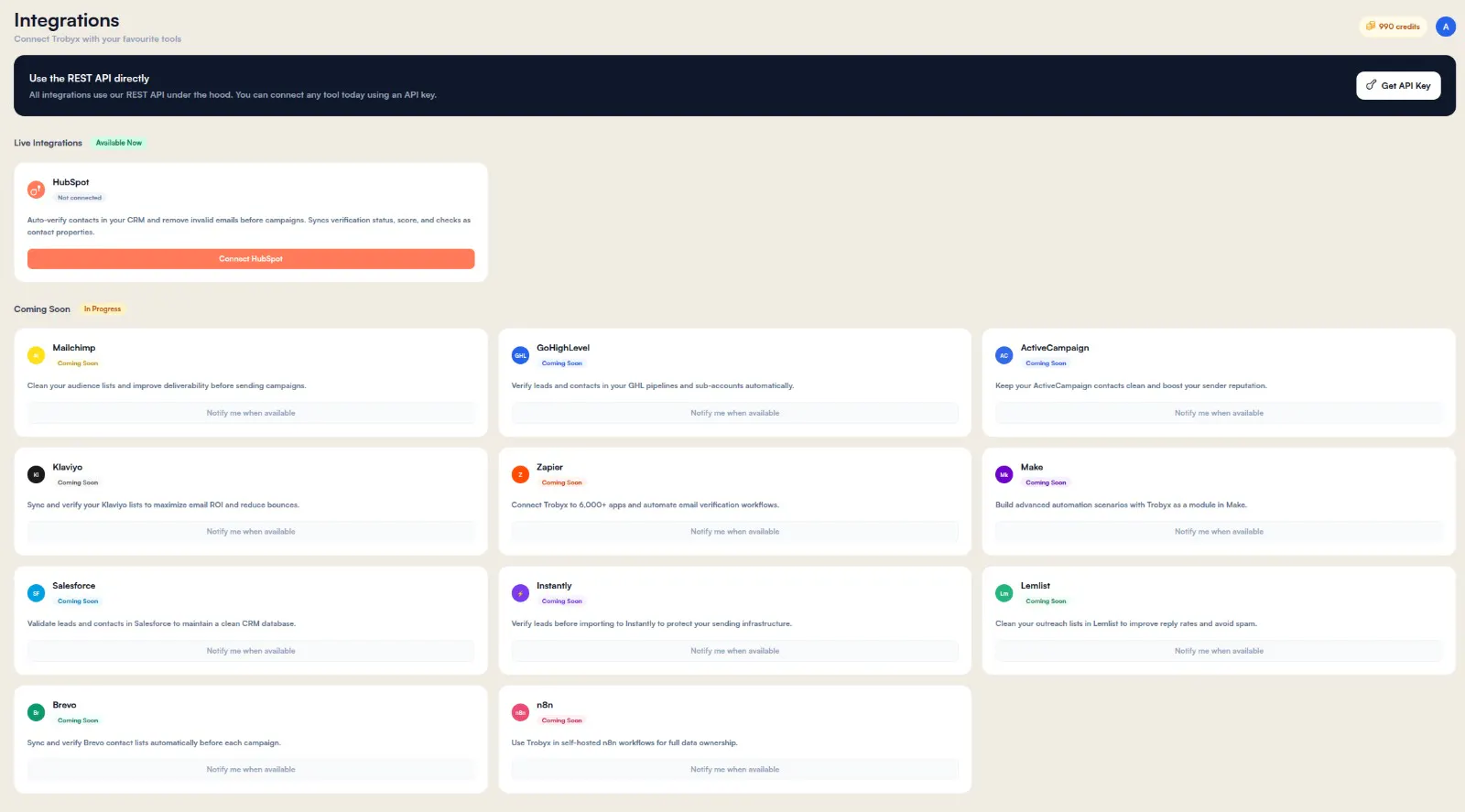
Task: Click the HubSpot logo icon
Action: tap(36, 189)
